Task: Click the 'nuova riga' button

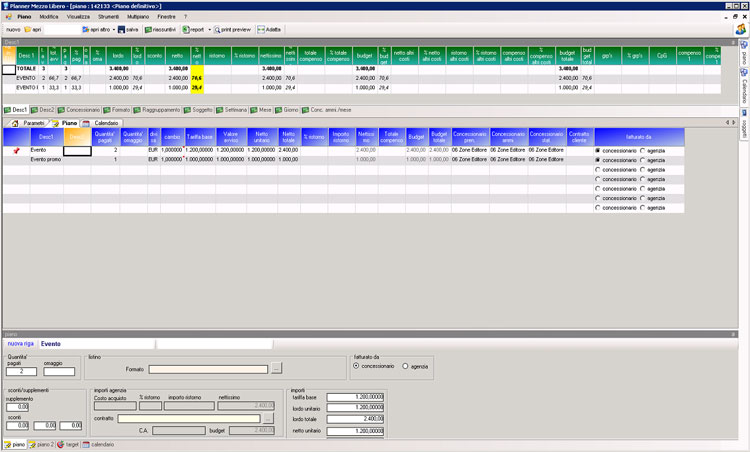Action: click(x=21, y=343)
